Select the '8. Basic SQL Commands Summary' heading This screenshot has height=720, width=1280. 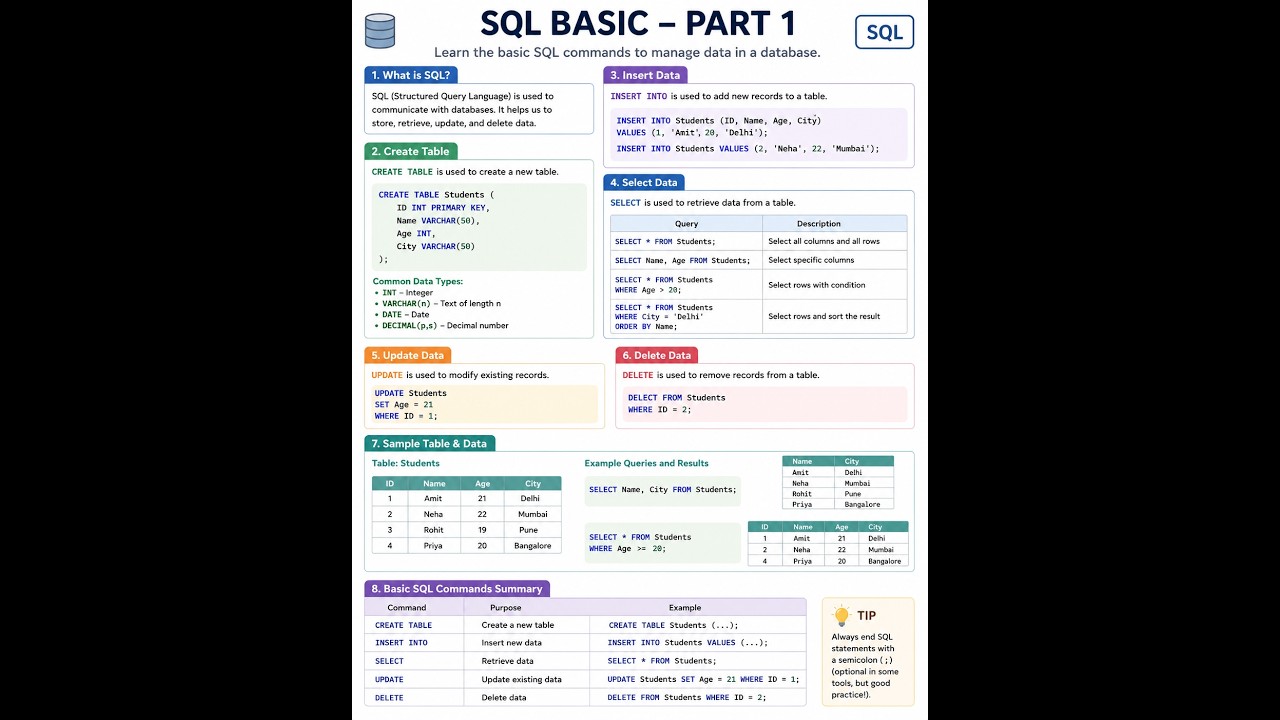coord(457,589)
